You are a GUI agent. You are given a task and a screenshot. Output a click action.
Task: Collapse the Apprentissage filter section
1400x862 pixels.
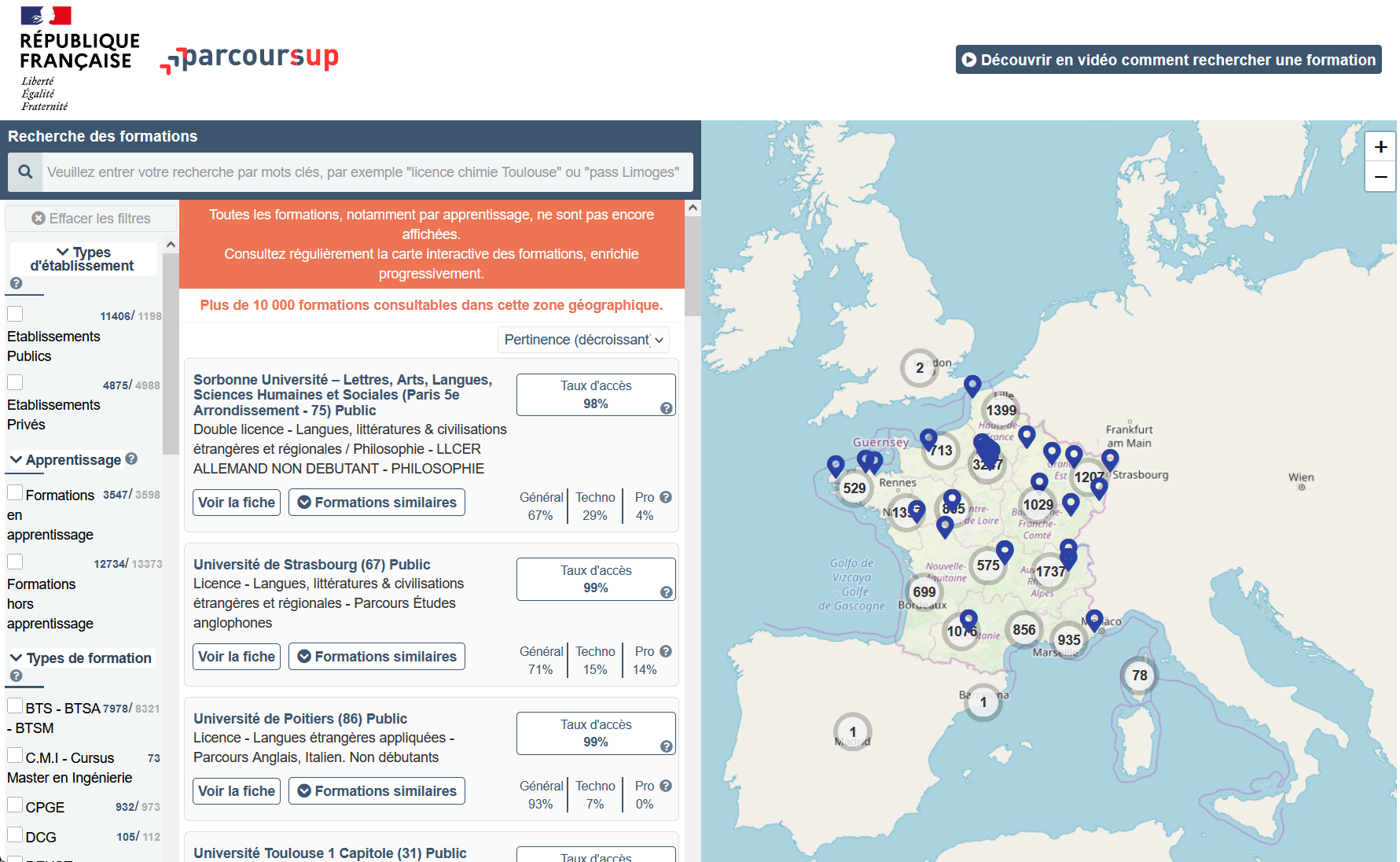66,459
